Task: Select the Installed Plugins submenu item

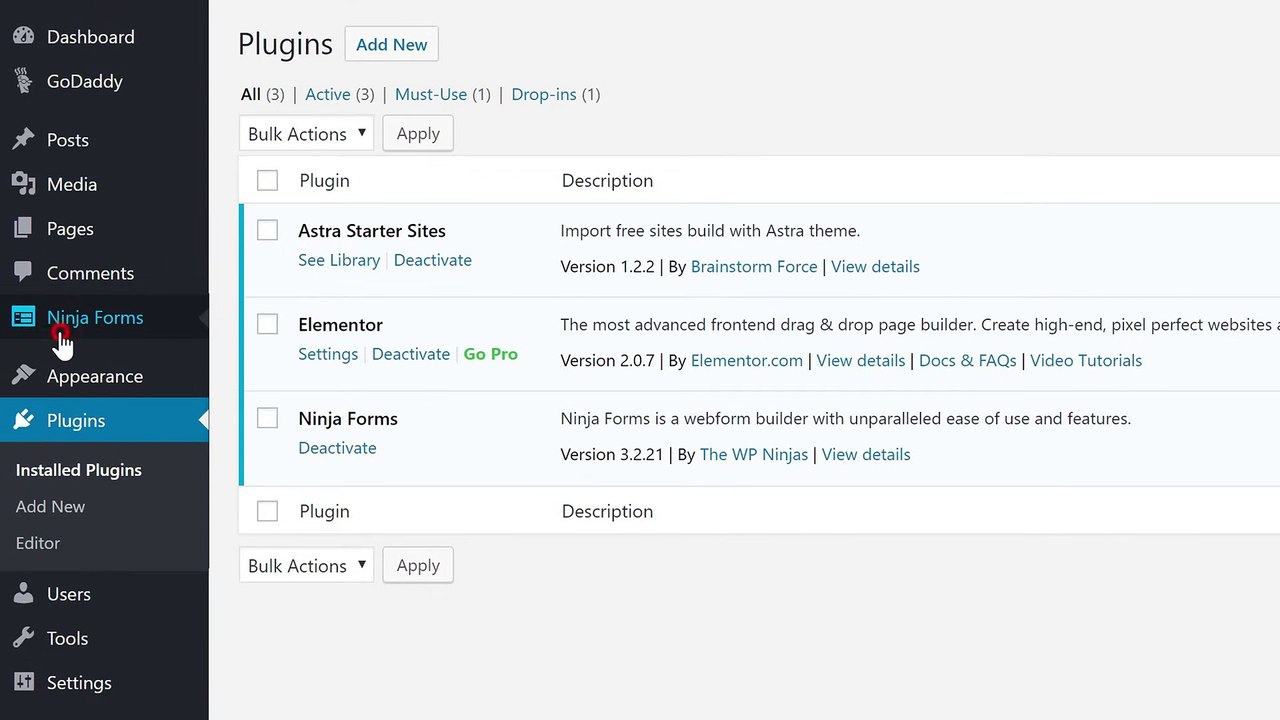Action: coord(79,470)
